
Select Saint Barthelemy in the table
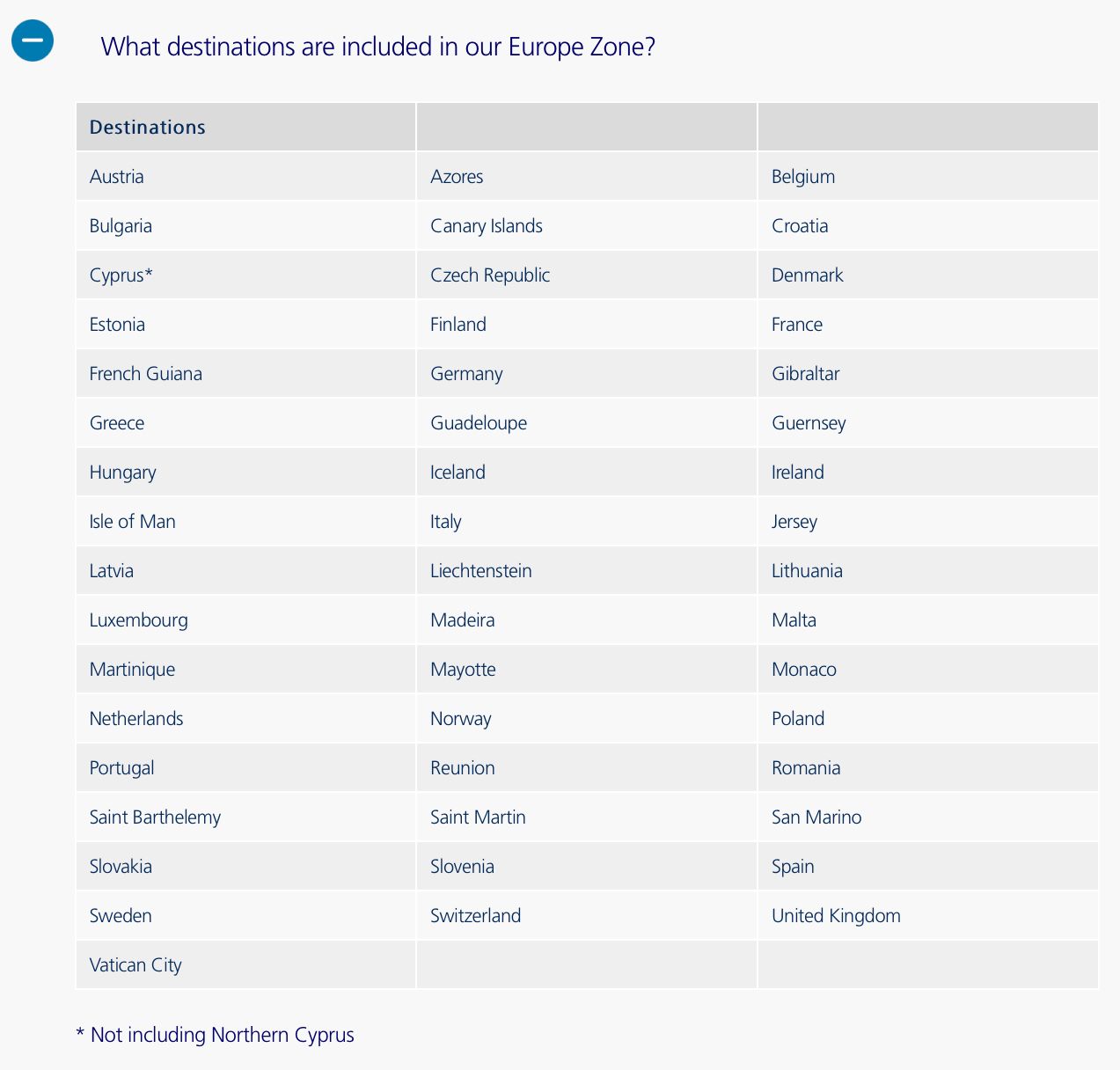155,817
